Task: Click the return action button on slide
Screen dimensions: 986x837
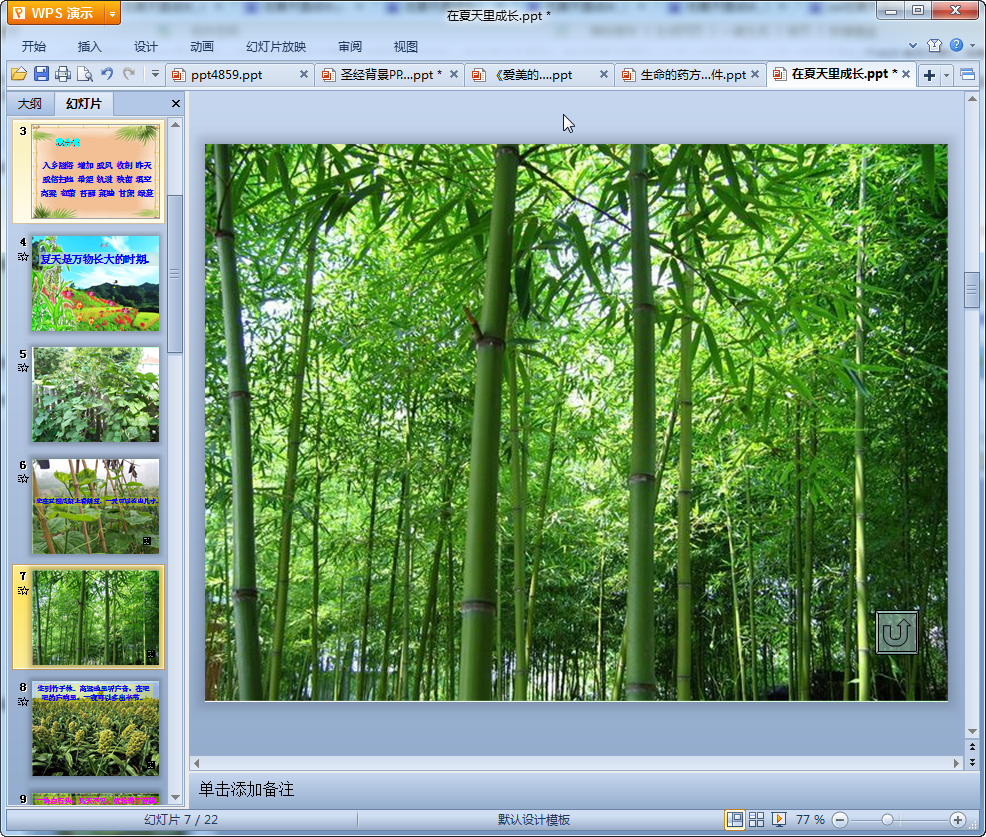Action: click(897, 632)
